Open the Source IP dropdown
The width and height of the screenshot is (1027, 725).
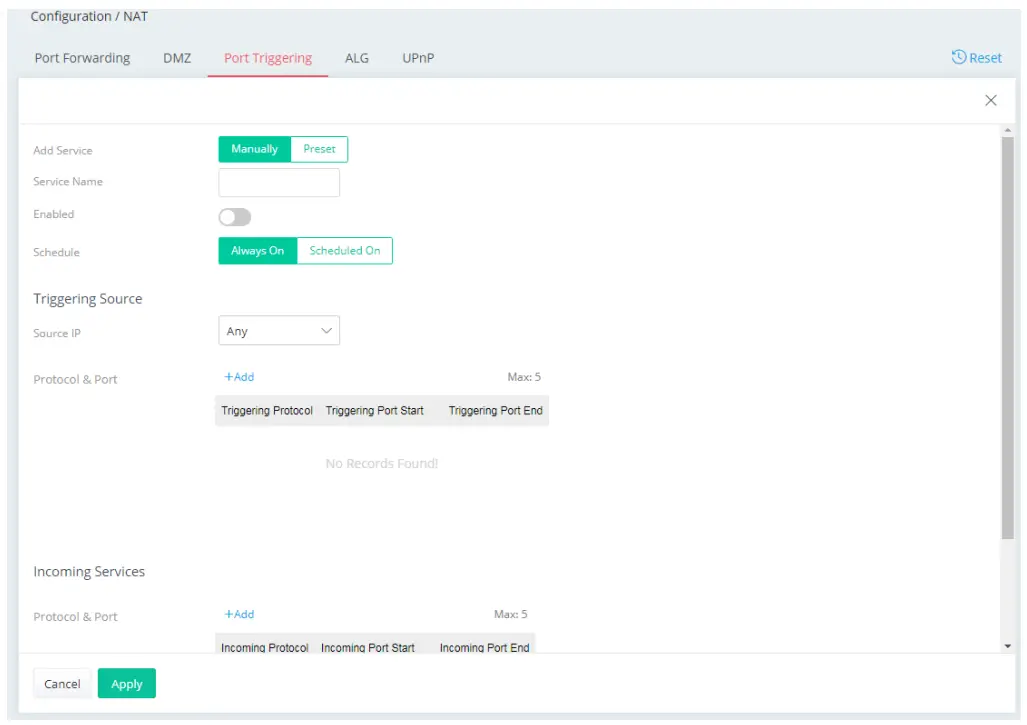(279, 331)
